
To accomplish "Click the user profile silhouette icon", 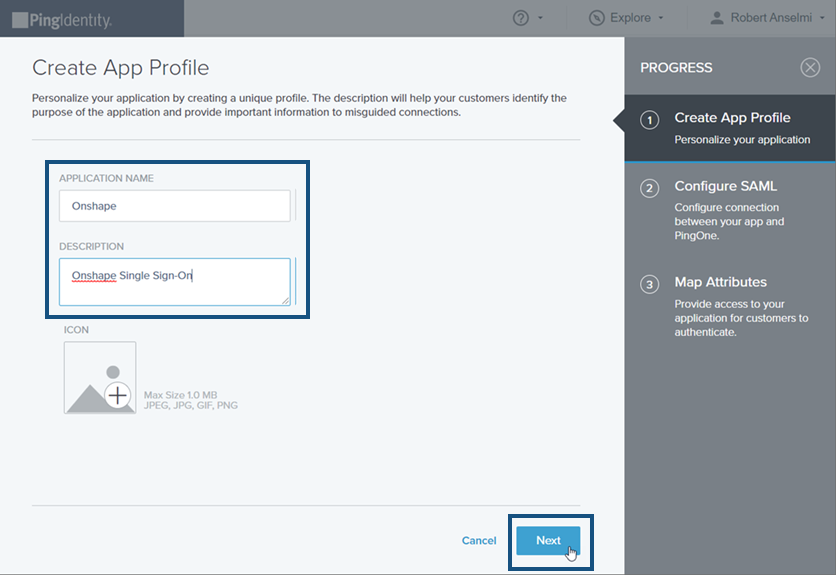I will [x=717, y=18].
